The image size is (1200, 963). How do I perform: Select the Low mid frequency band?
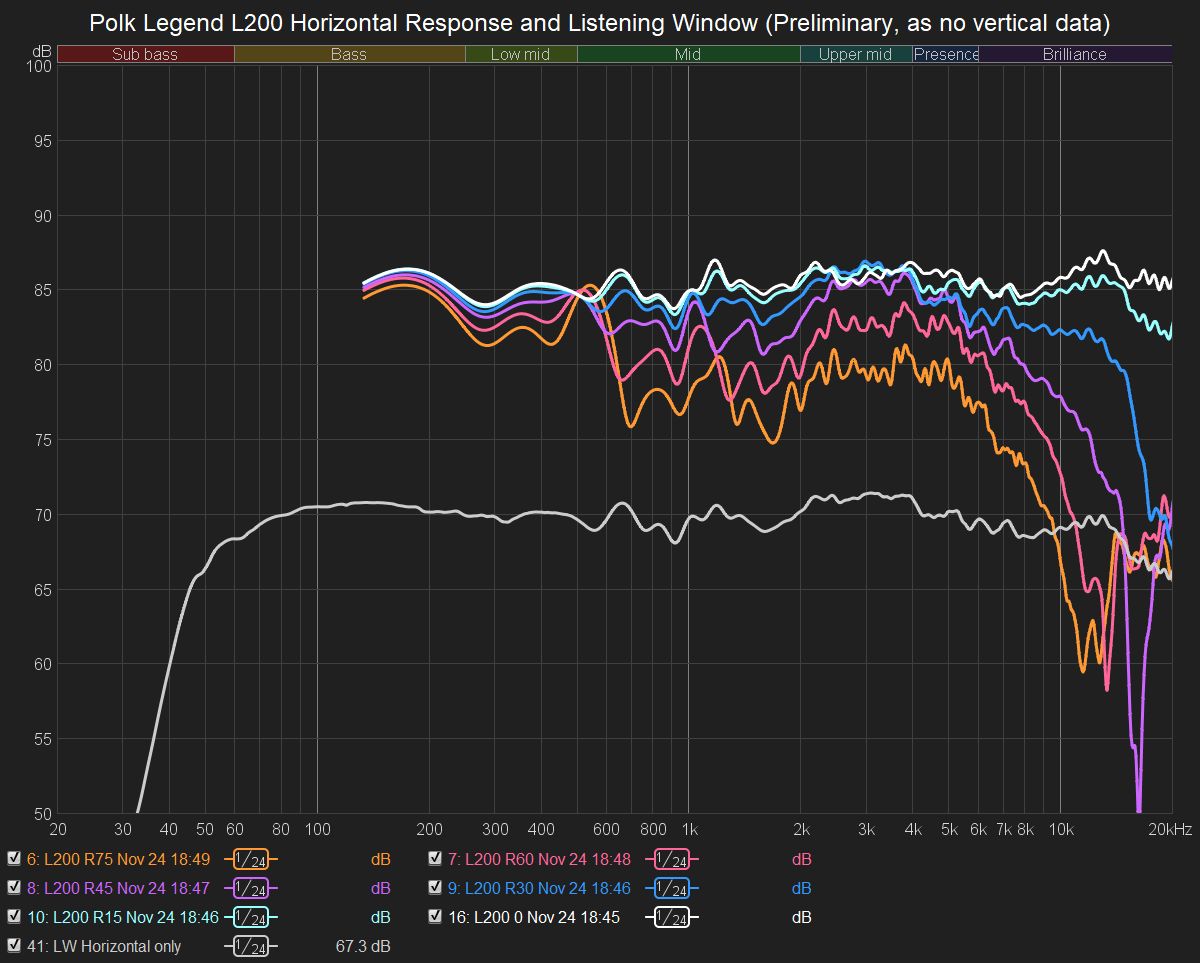[x=521, y=54]
